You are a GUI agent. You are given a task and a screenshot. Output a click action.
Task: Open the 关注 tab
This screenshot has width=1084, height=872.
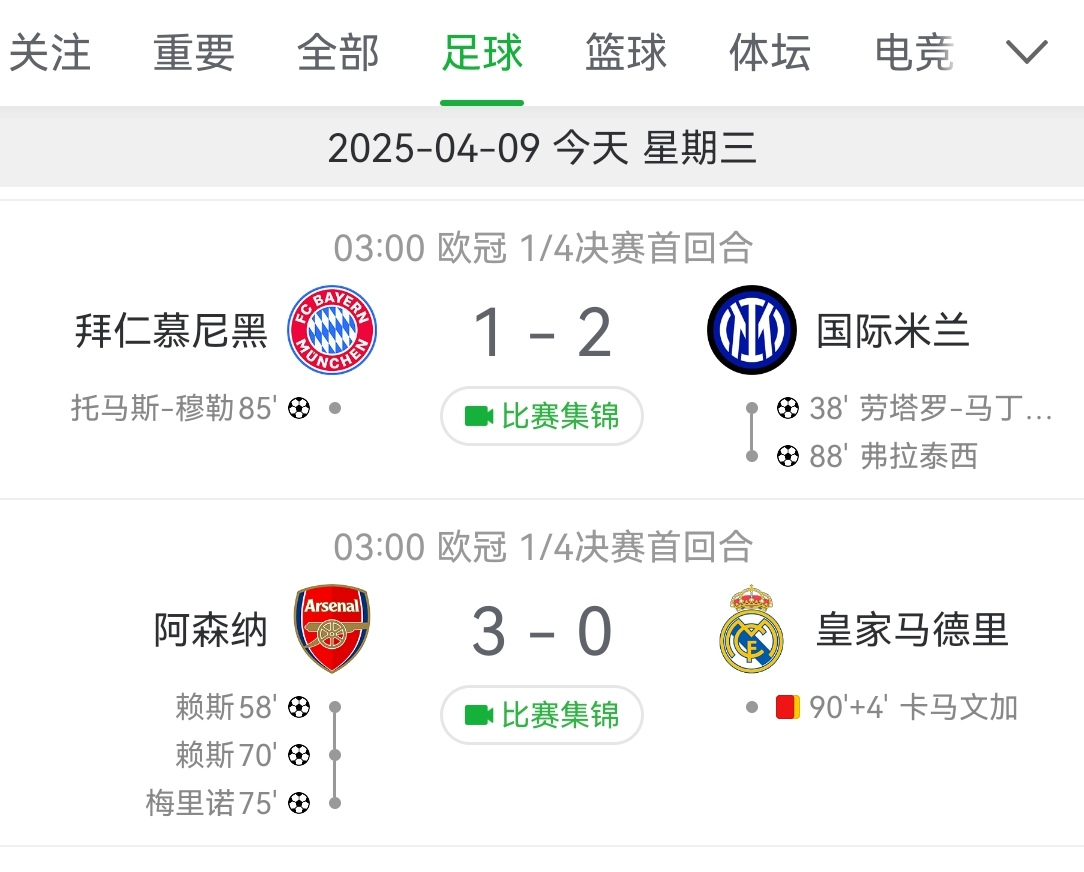50,53
